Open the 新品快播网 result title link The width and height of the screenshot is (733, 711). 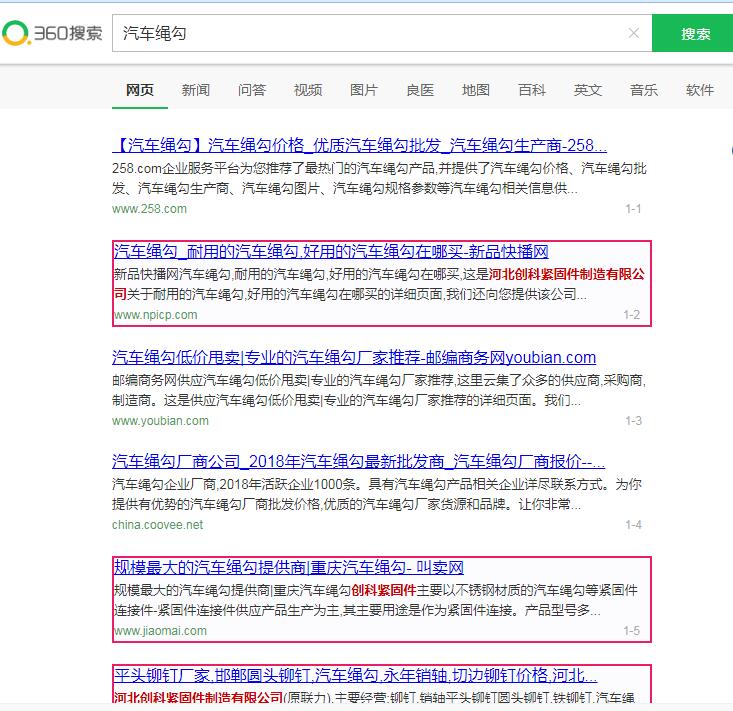point(331,251)
